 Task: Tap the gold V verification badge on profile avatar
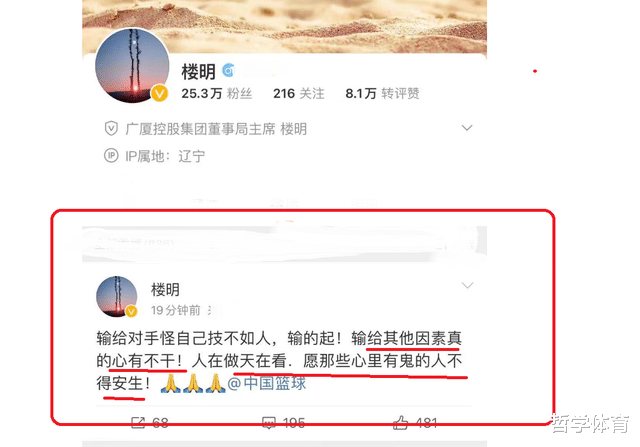[160, 93]
